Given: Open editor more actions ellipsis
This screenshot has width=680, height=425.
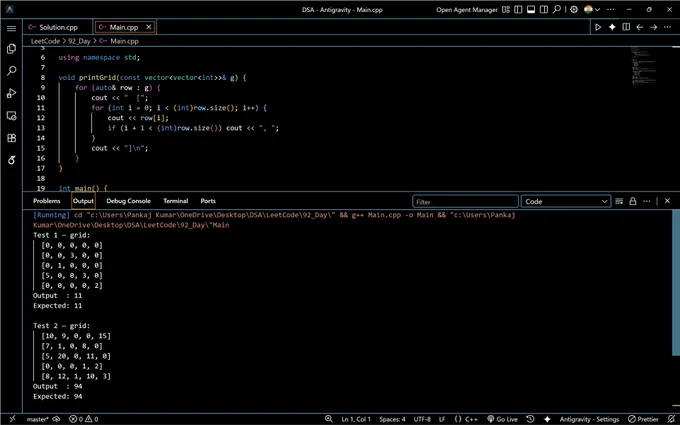Looking at the screenshot, I should pyautogui.click(x=667, y=27).
